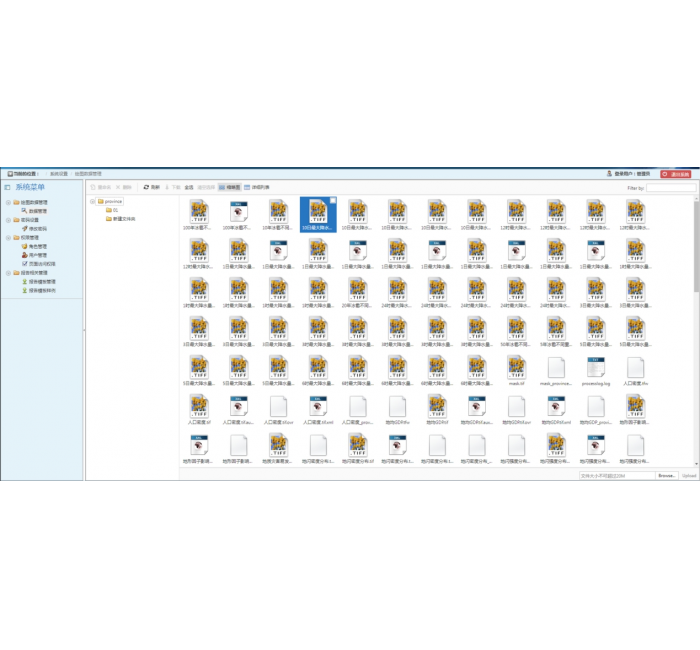Viewport: 700px width, 650px height.
Task: Open 用户管理 in the system menu
Action: click(x=36, y=255)
